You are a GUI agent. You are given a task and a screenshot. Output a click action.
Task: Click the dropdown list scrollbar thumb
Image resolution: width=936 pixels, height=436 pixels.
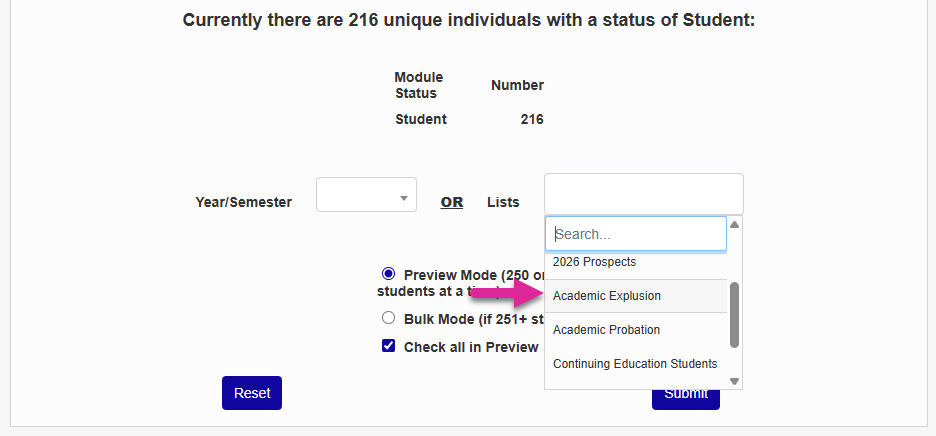click(735, 314)
